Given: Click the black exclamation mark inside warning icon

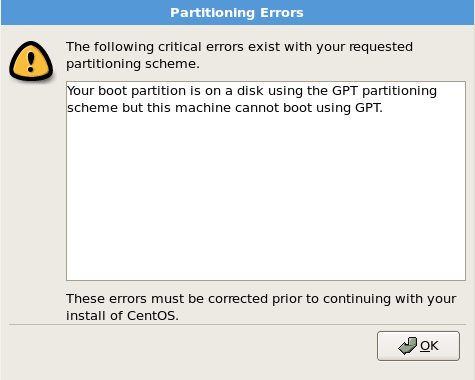Looking at the screenshot, I should point(31,62).
